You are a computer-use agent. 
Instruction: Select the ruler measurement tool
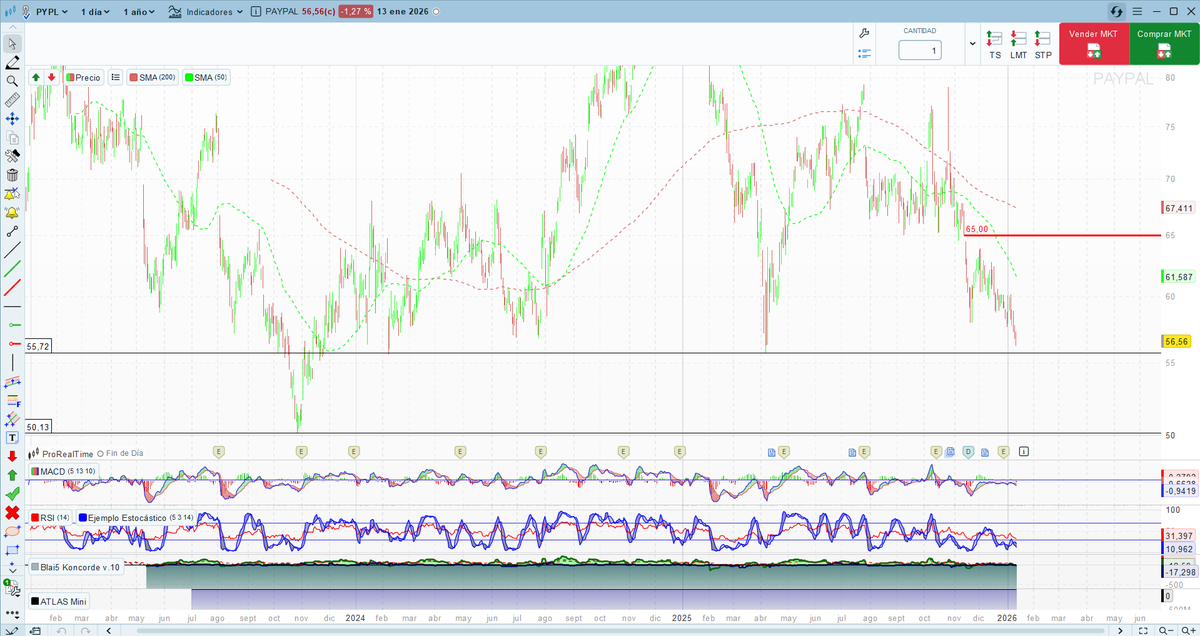(12, 100)
